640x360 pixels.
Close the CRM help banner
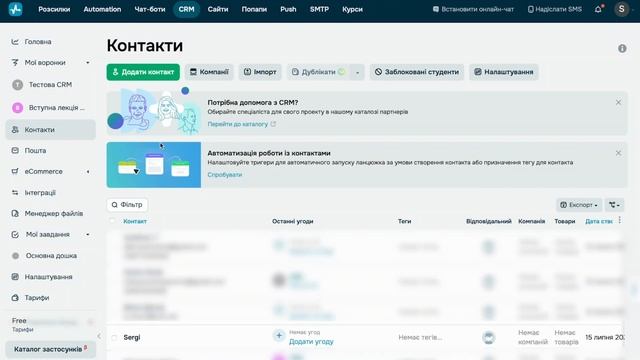pos(618,102)
